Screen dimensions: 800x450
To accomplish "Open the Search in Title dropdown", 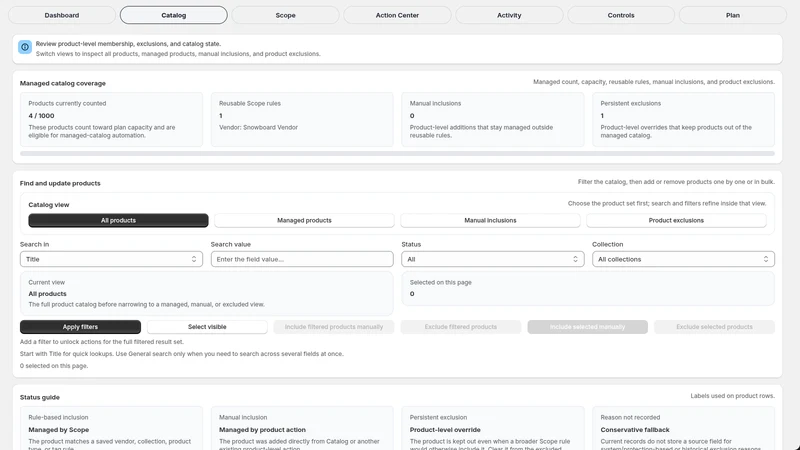I will pyautogui.click(x=111, y=259).
